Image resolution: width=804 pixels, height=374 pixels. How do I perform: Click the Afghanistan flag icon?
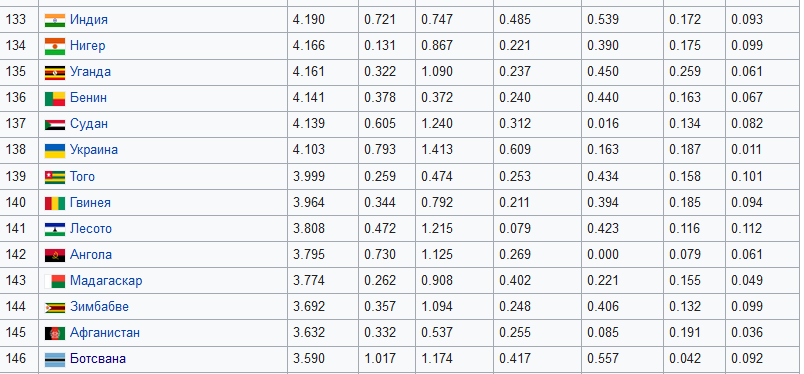[x=55, y=333]
